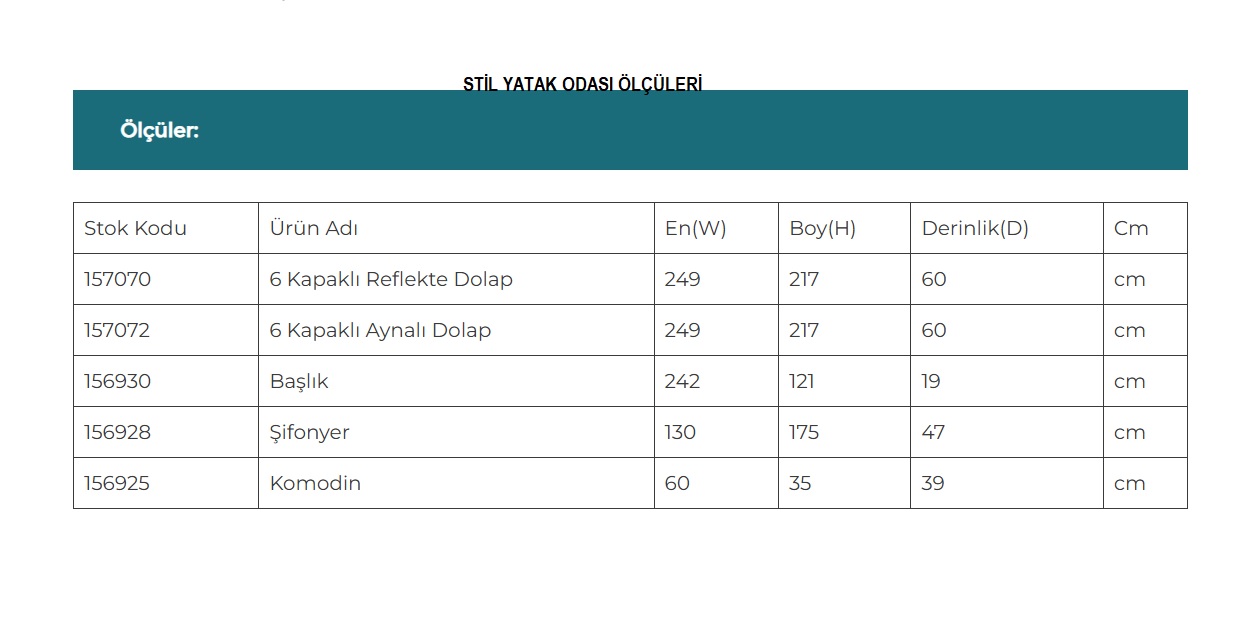Screen dimensions: 1258x633
Task: Click the Komodin depth value 39
Action: (x=933, y=483)
